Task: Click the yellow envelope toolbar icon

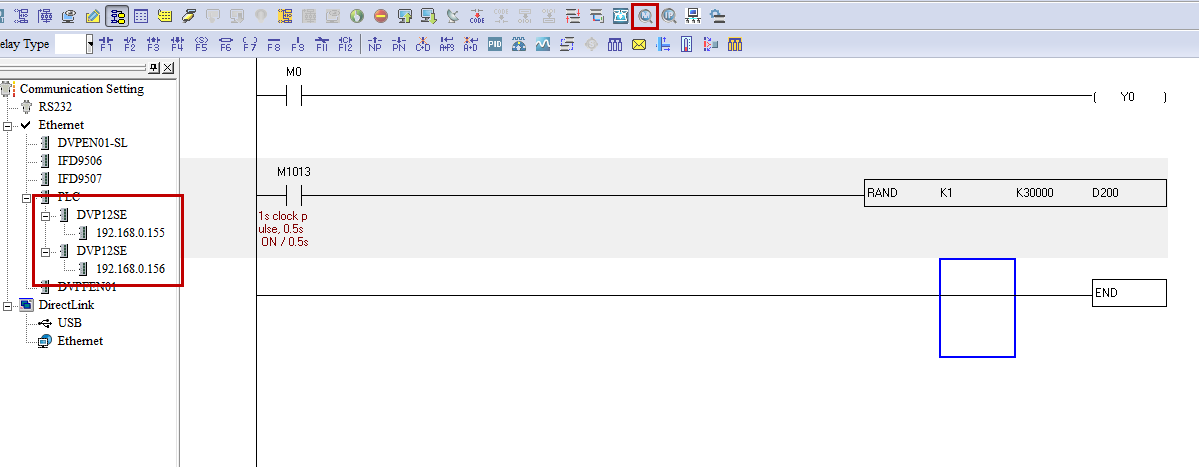Action: pos(638,45)
